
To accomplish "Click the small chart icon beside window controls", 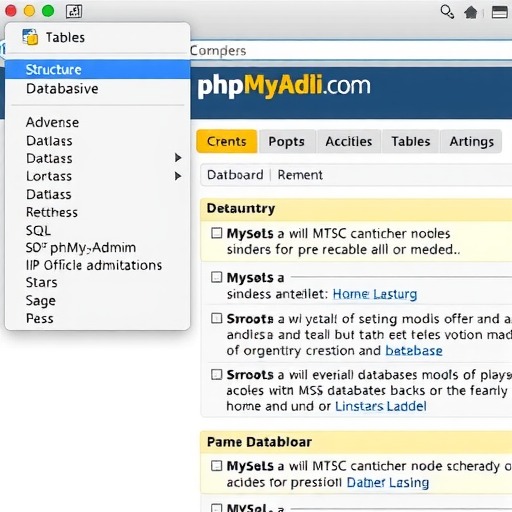I will [x=74, y=12].
